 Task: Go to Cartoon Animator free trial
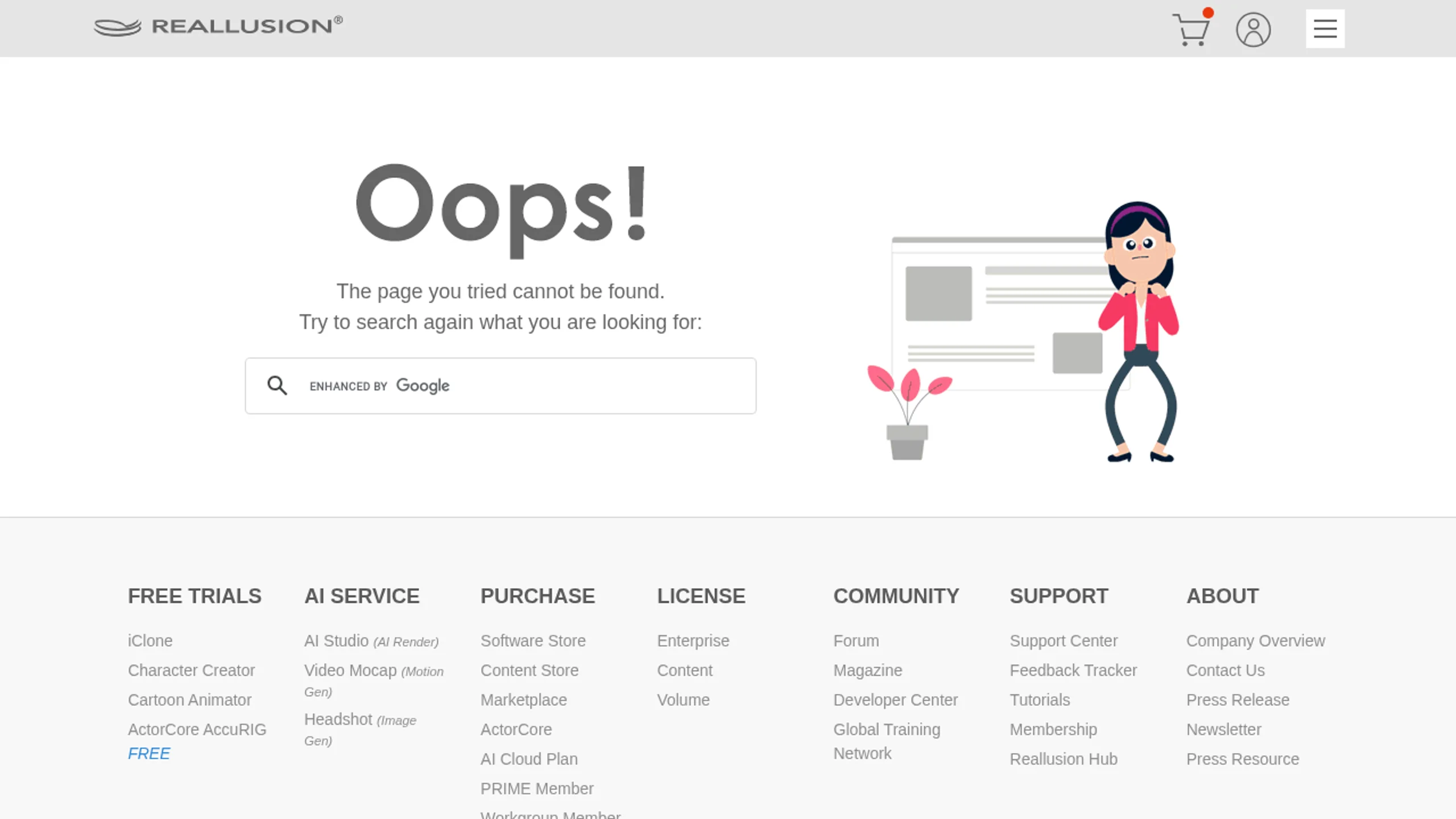pyautogui.click(x=189, y=700)
